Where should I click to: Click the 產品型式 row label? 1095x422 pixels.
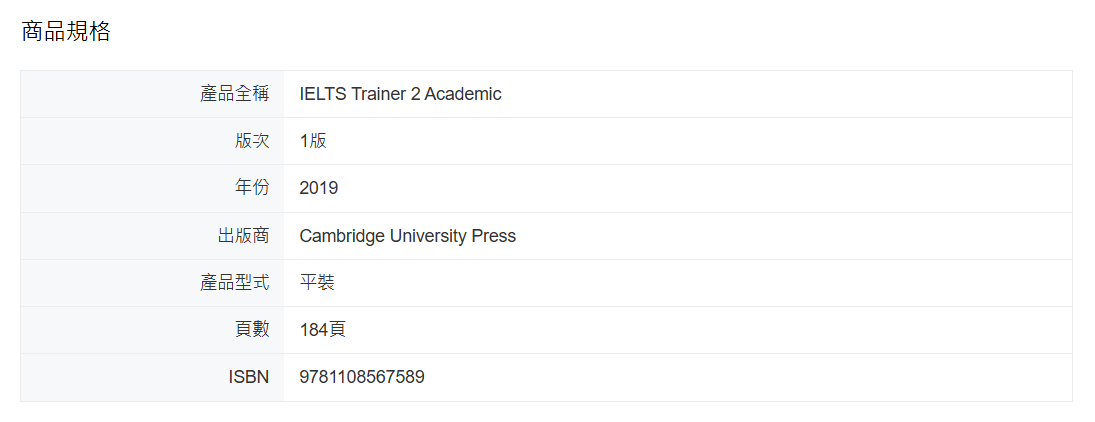click(x=235, y=283)
